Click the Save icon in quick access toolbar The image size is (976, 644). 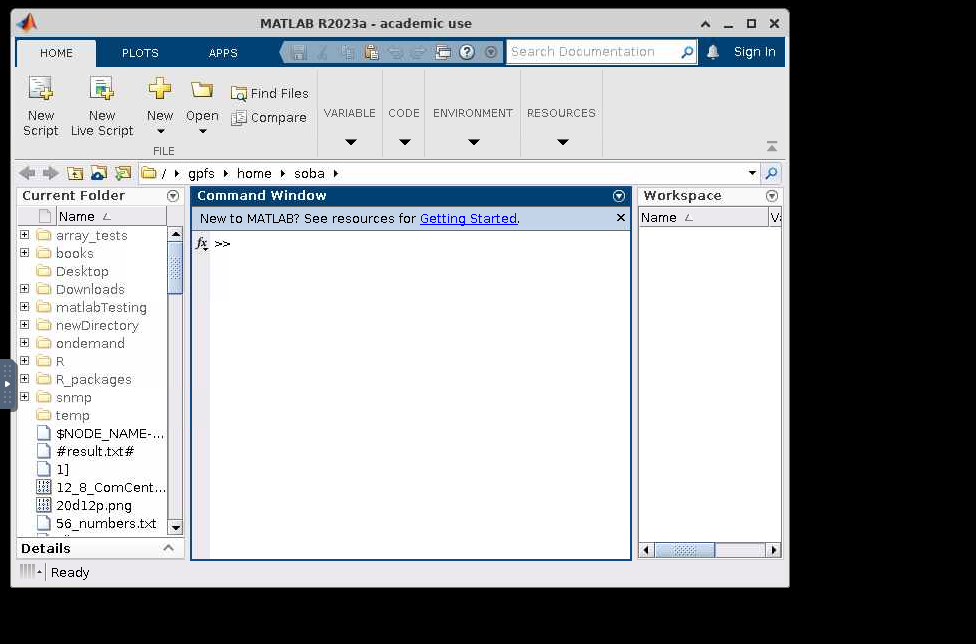[299, 52]
